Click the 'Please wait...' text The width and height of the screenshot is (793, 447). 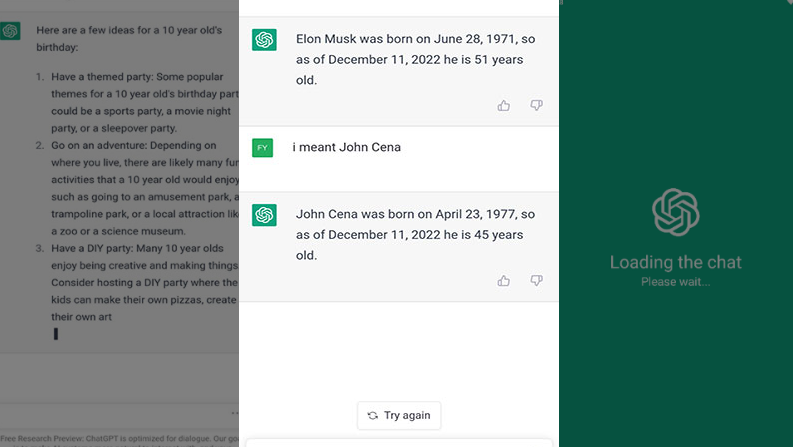(x=676, y=282)
